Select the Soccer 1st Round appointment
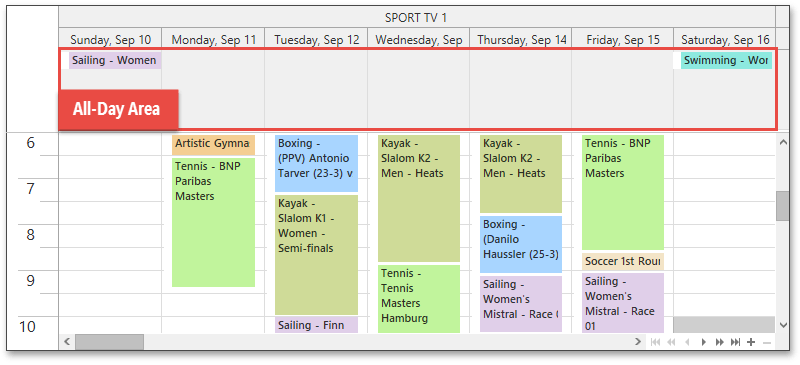This screenshot has height=365, width=800. coord(622,261)
